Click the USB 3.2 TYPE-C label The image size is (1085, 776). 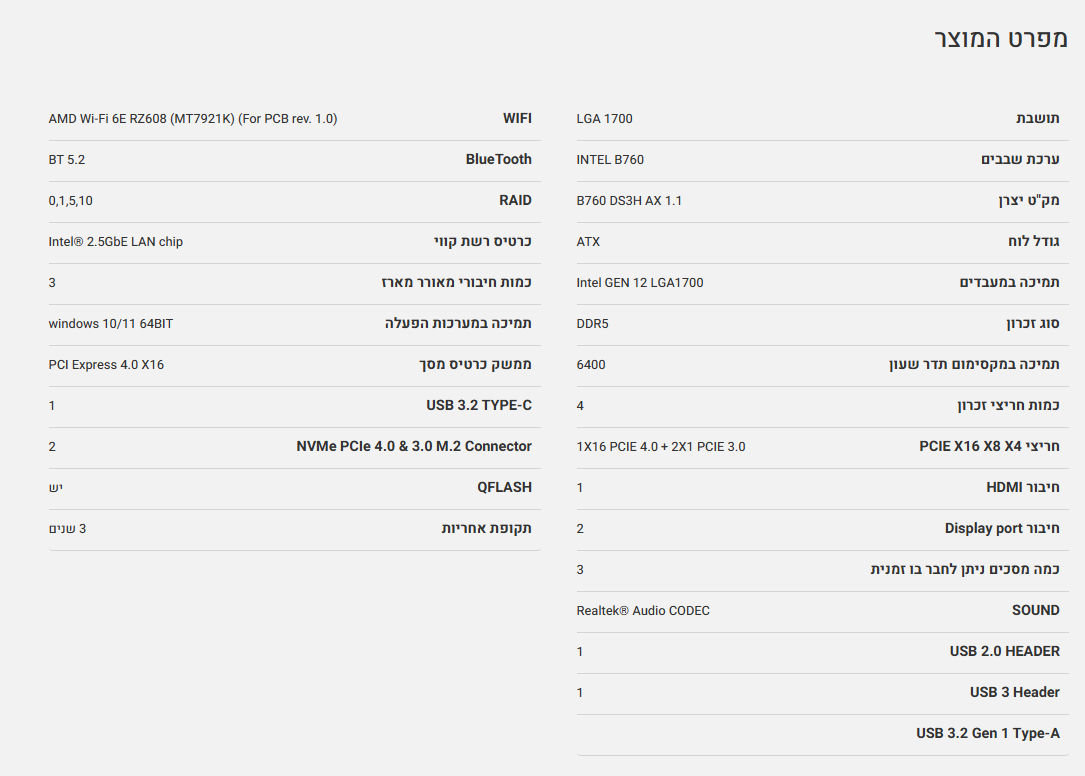click(478, 406)
